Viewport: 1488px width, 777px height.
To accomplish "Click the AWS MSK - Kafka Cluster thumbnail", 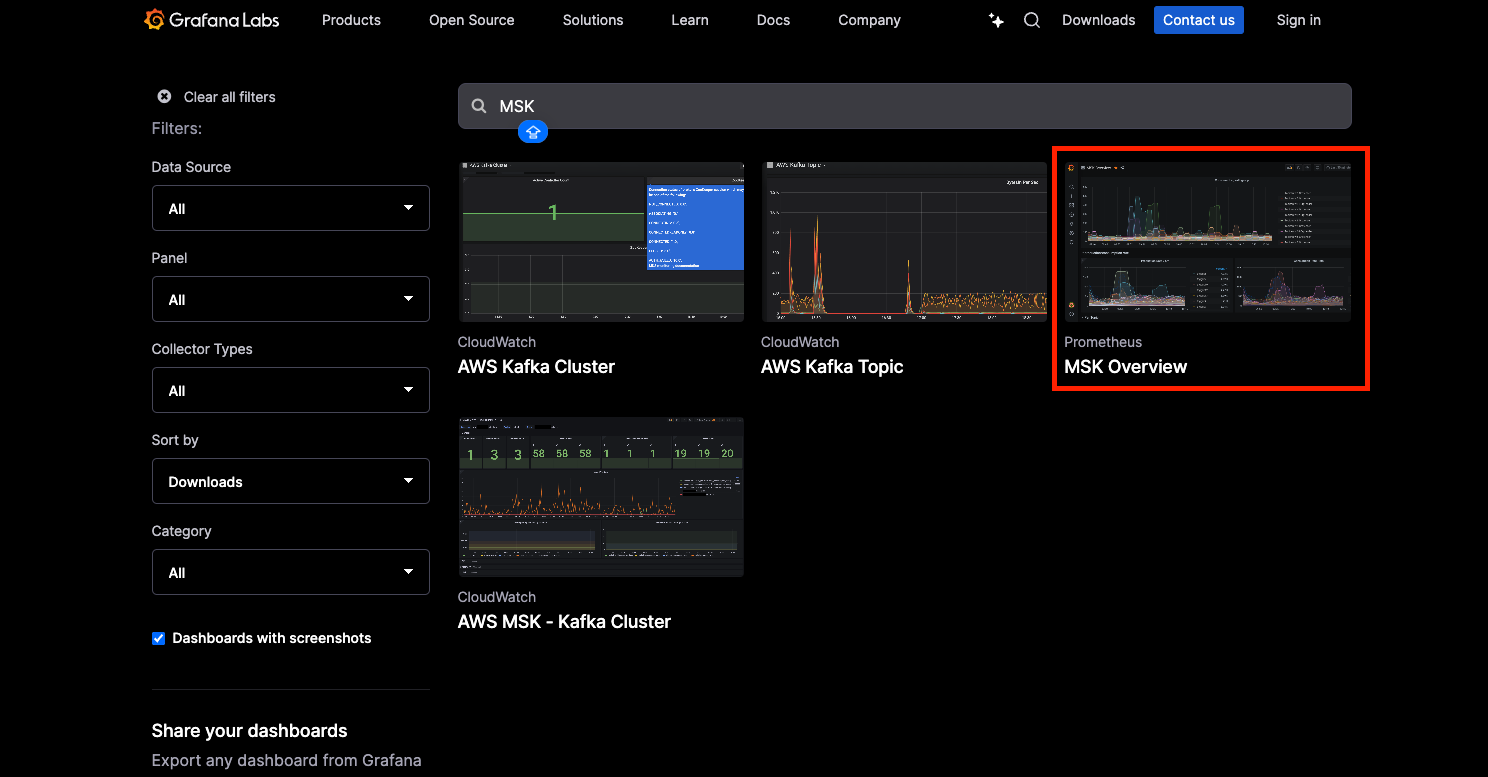I will pyautogui.click(x=601, y=497).
